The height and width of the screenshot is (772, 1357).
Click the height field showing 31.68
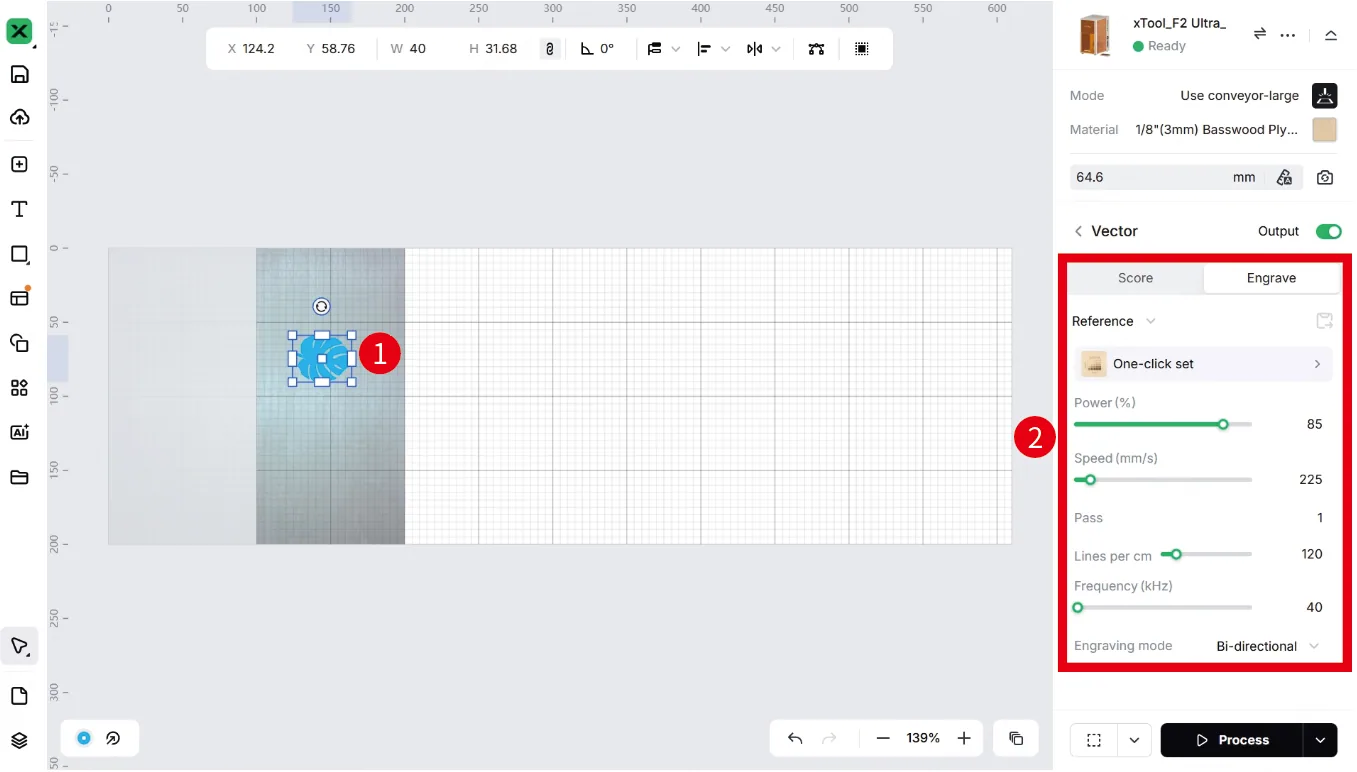[501, 48]
